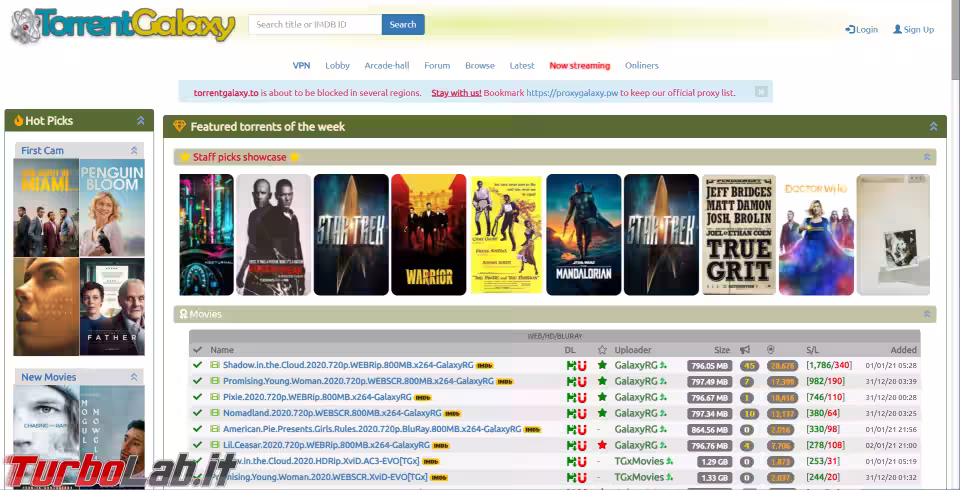Open the True Grit poster in staff picks
The image size is (960, 490).
(x=739, y=235)
